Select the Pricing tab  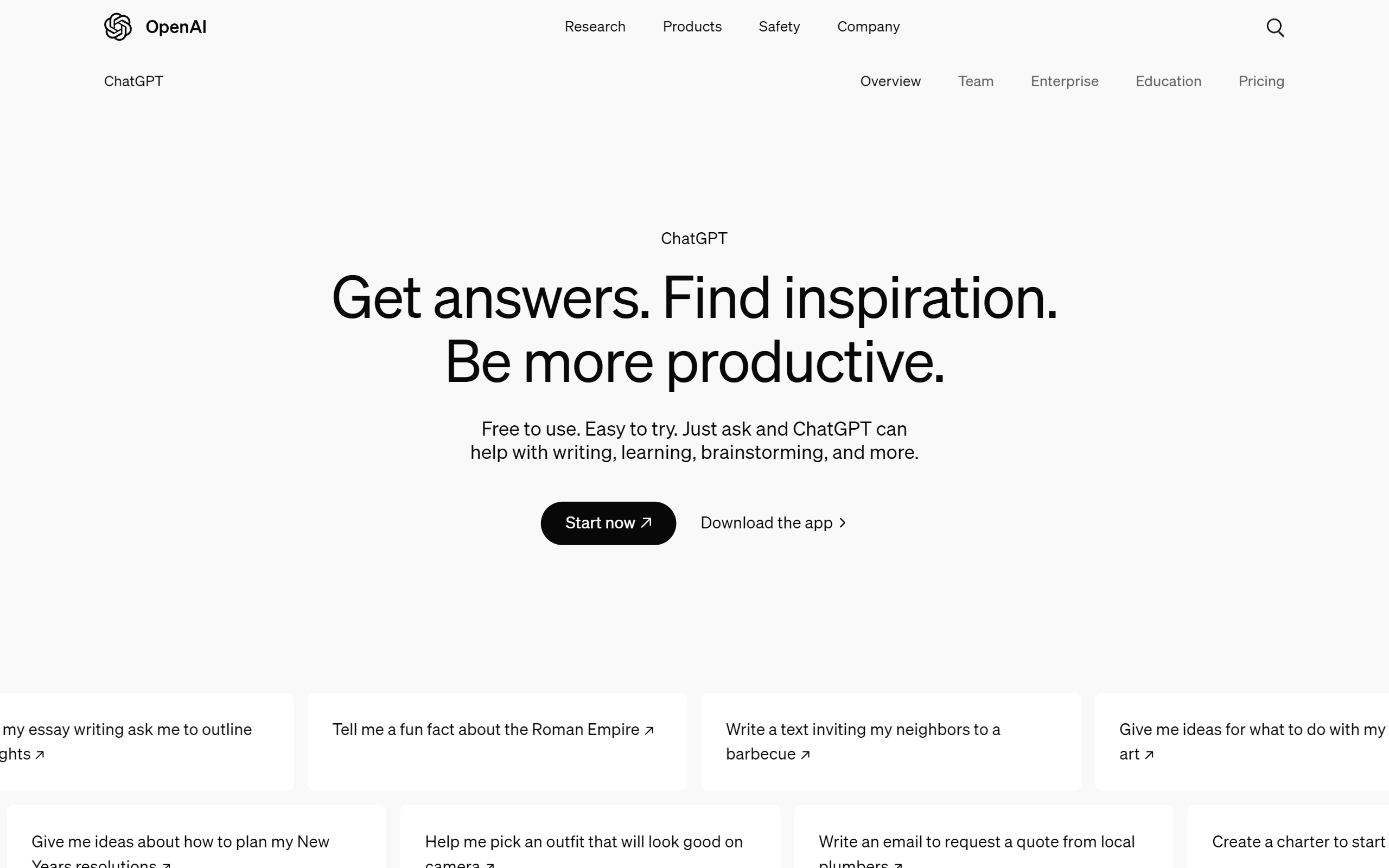pos(1261,81)
